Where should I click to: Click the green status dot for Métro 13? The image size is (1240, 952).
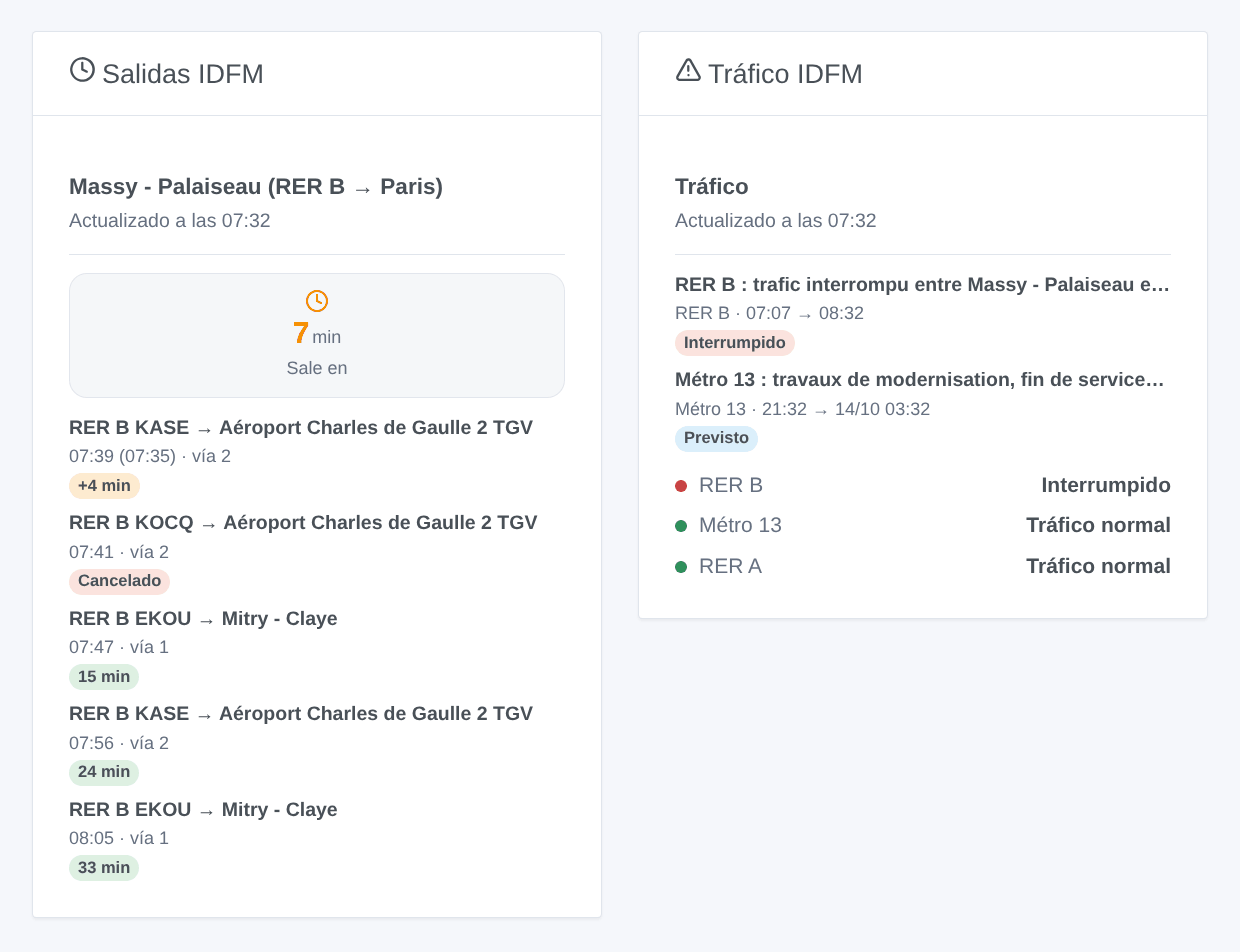681,526
